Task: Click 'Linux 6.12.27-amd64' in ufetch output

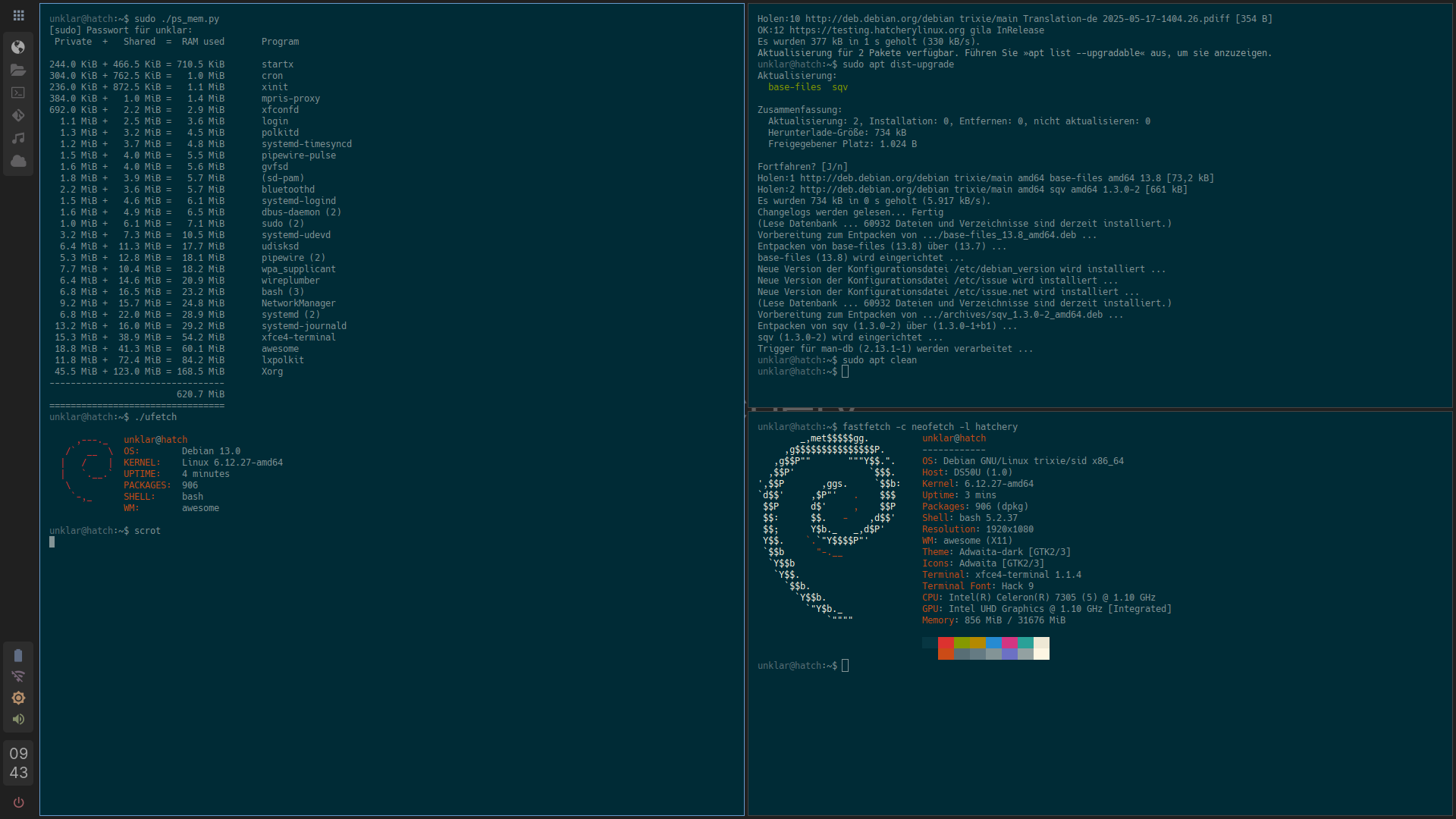Action: (x=232, y=463)
